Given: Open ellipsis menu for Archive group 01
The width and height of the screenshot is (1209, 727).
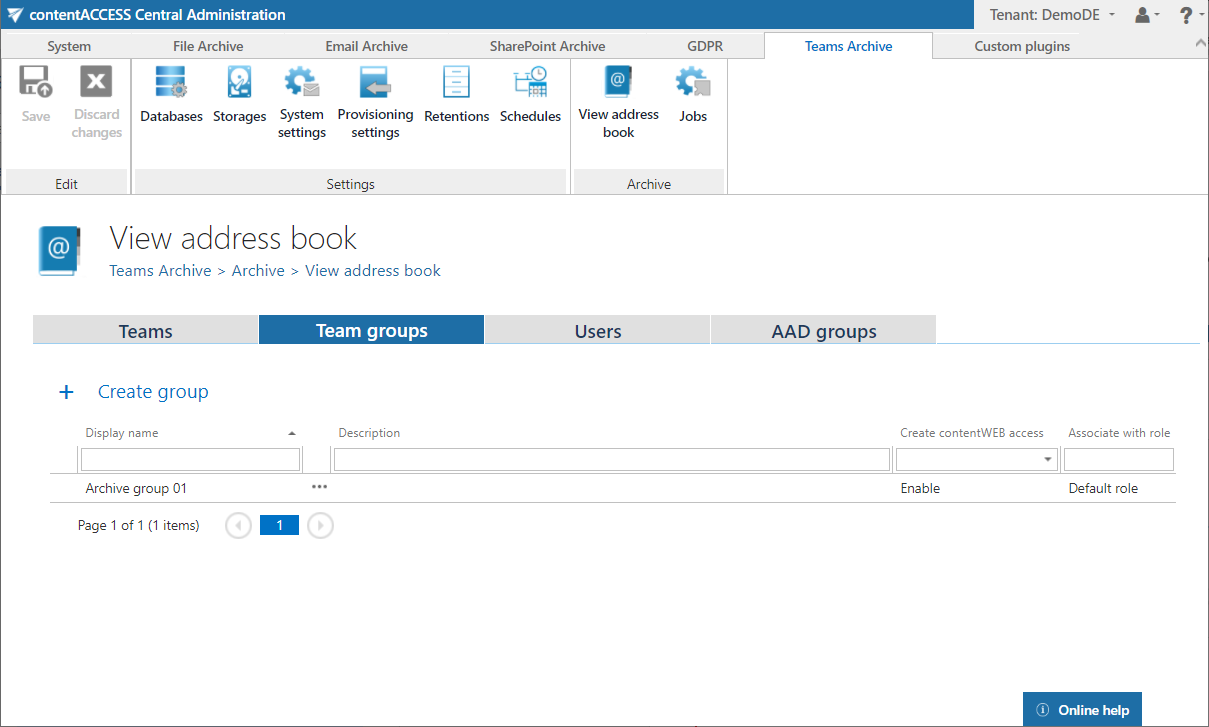Looking at the screenshot, I should (319, 487).
